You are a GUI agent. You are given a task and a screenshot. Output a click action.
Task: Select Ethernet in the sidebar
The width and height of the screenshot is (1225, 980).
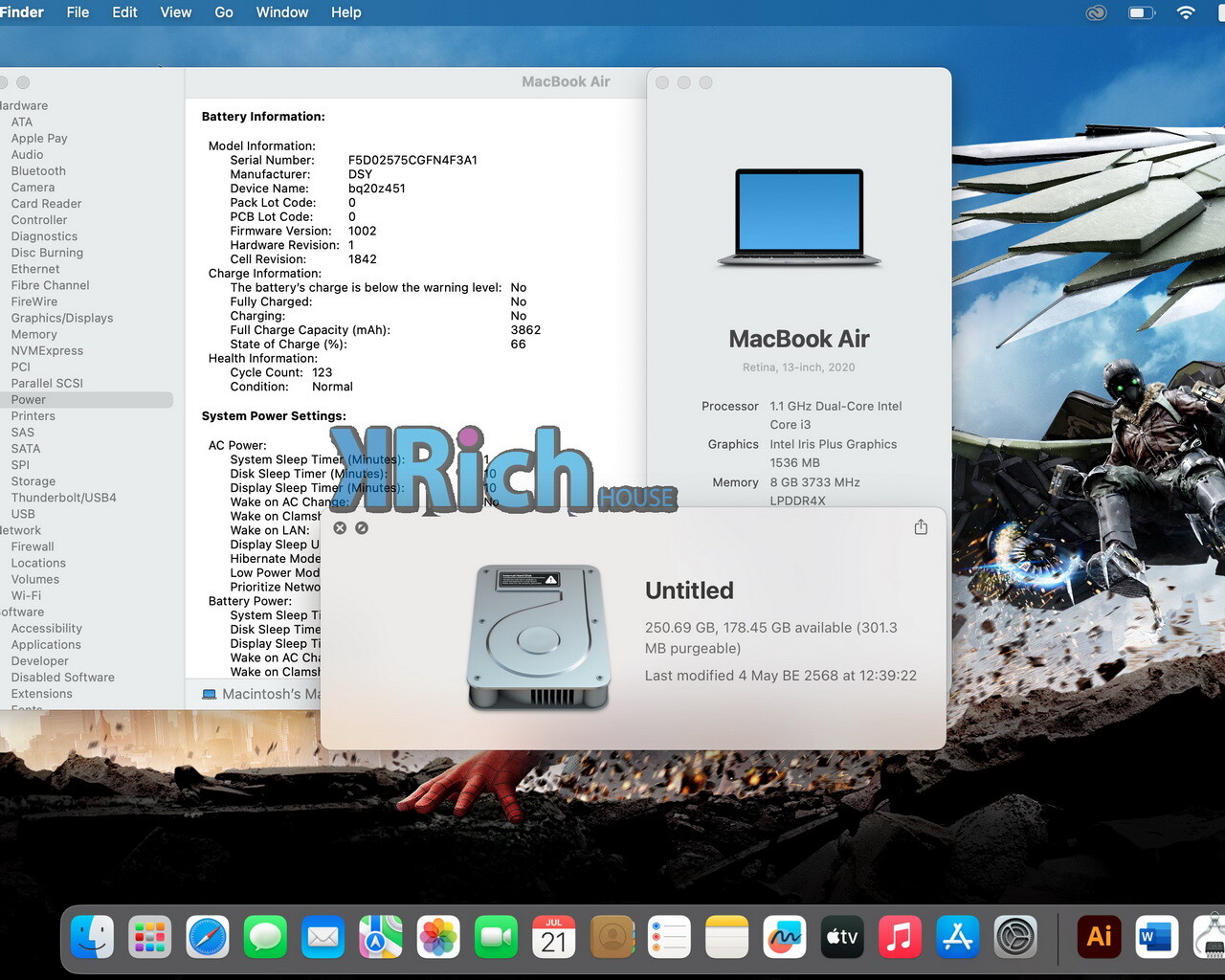tap(35, 269)
